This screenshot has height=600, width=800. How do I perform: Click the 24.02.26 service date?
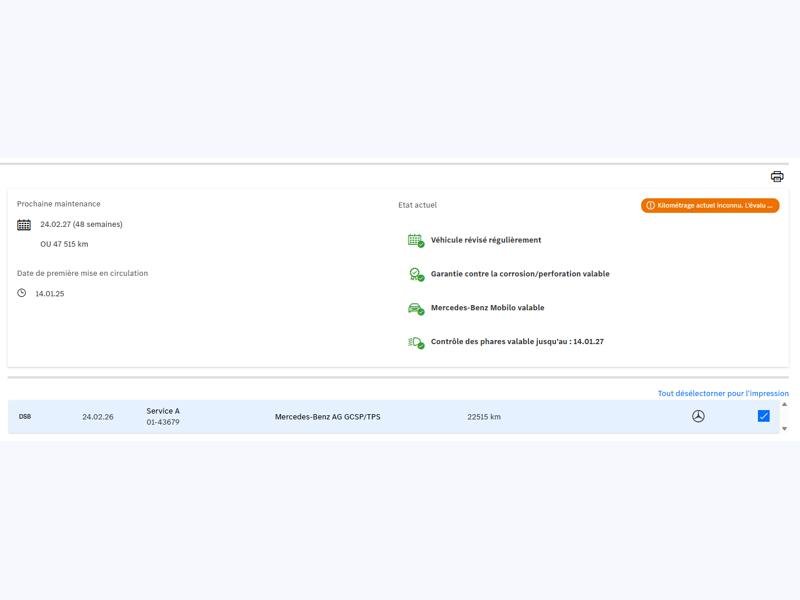98,417
